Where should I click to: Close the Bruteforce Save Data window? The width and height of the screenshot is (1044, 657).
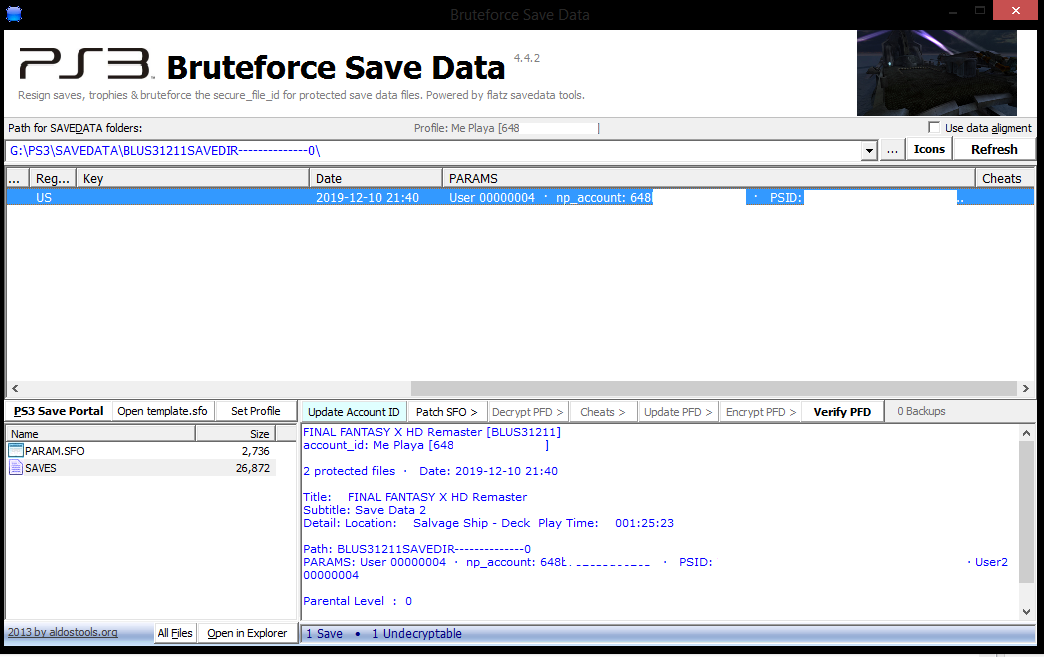(x=1015, y=10)
